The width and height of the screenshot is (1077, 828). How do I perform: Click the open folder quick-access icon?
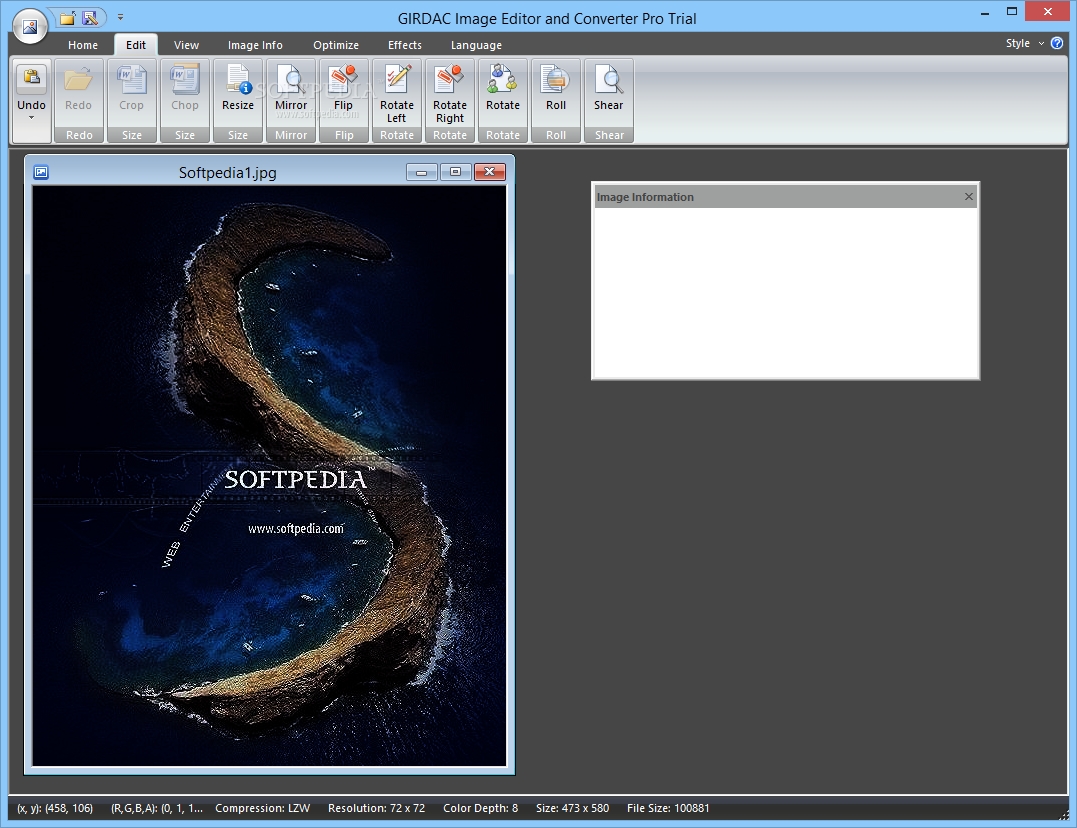67,18
